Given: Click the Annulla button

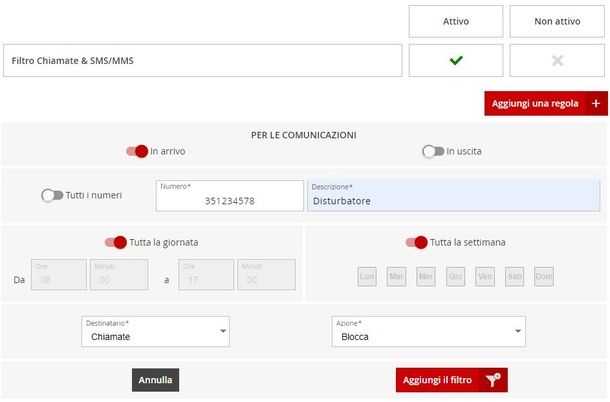Looking at the screenshot, I should [156, 380].
